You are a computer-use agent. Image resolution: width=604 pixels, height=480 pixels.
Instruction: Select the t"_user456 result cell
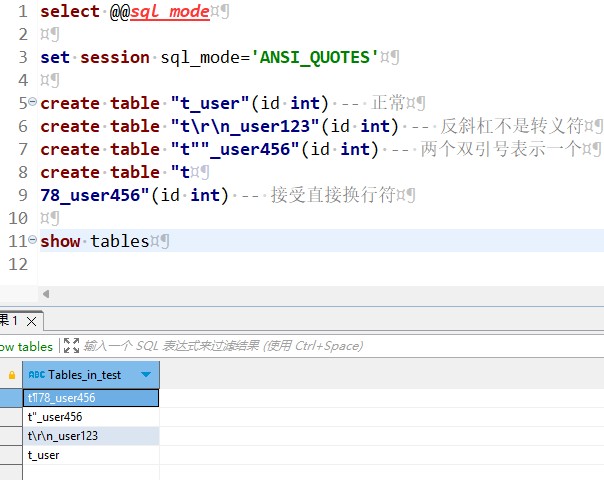click(90, 417)
